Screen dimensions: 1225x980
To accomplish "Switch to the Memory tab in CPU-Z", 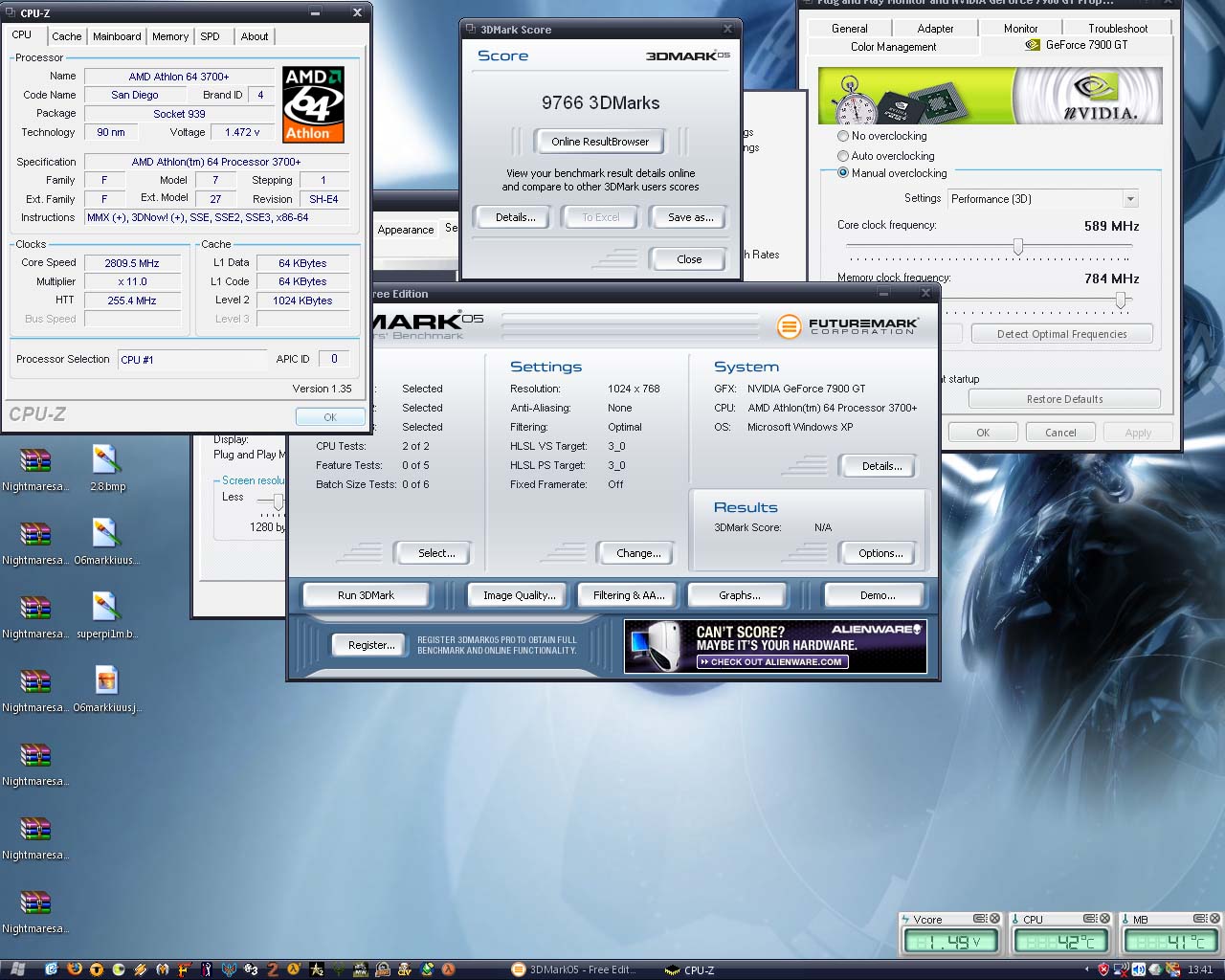I will click(170, 36).
